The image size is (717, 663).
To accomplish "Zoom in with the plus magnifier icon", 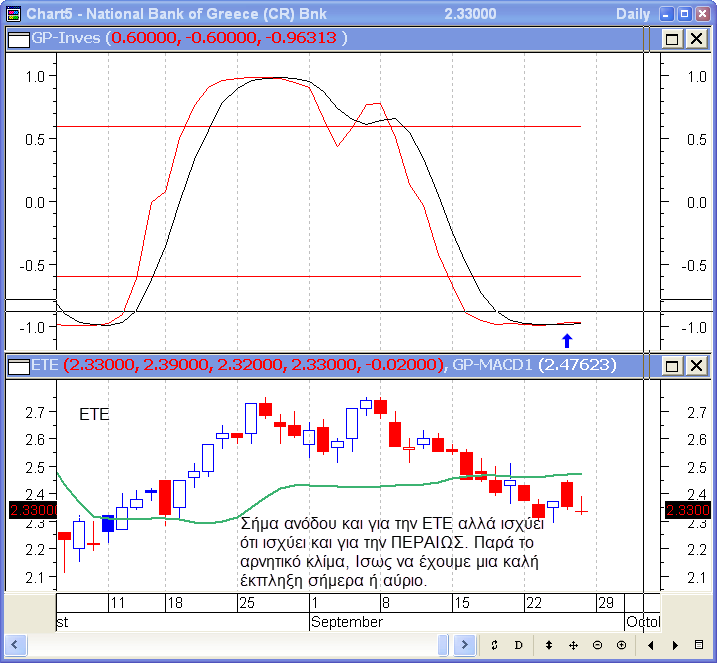I will click(620, 646).
